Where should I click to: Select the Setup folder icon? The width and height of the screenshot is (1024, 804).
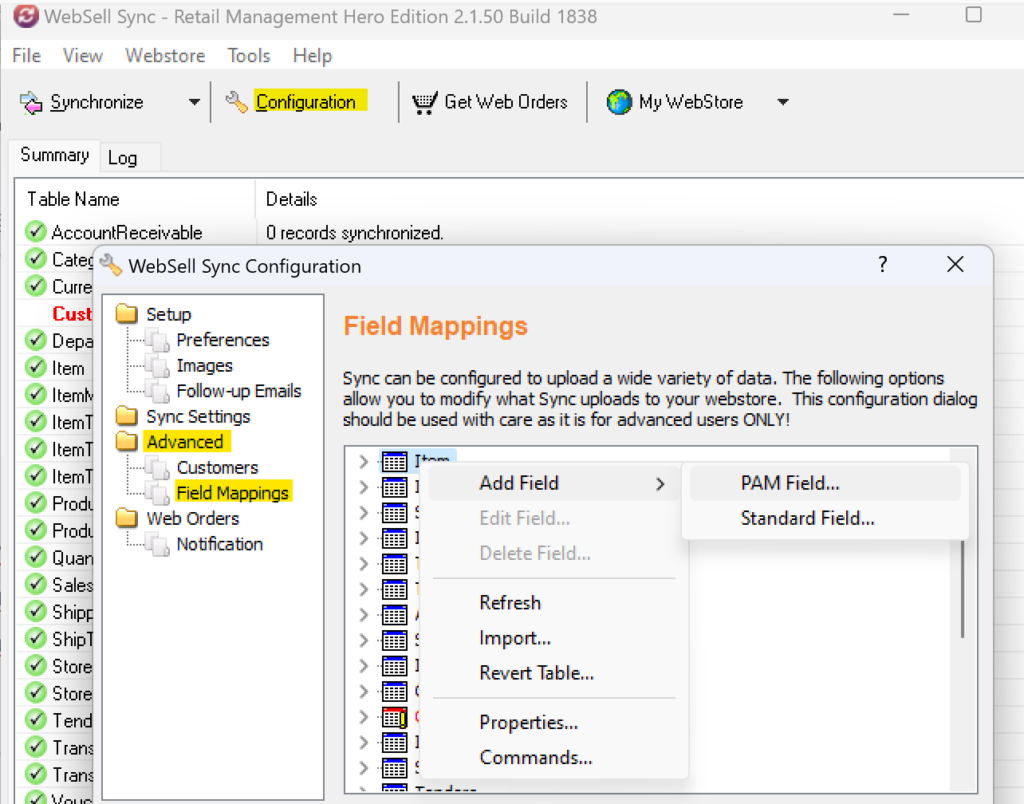coord(127,314)
